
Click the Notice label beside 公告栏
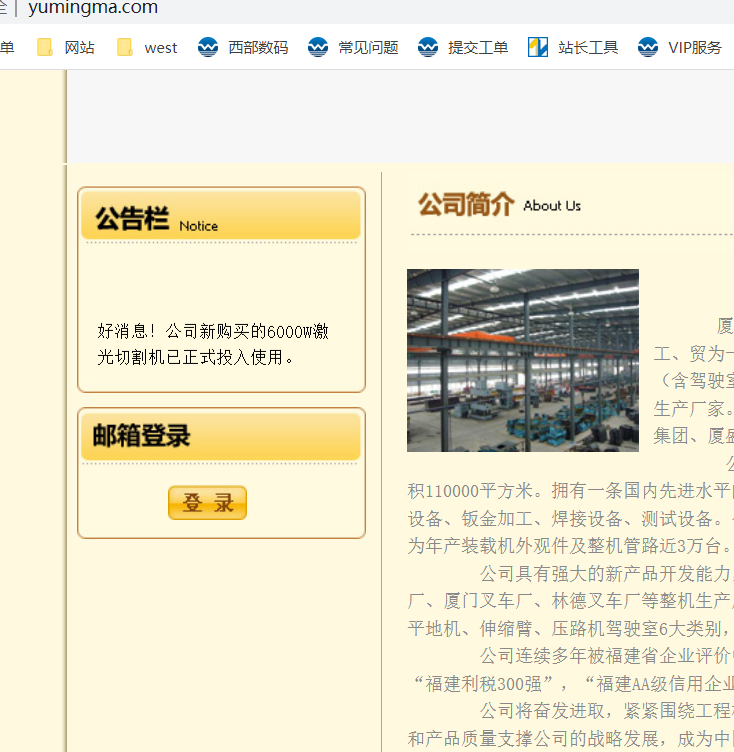[198, 226]
